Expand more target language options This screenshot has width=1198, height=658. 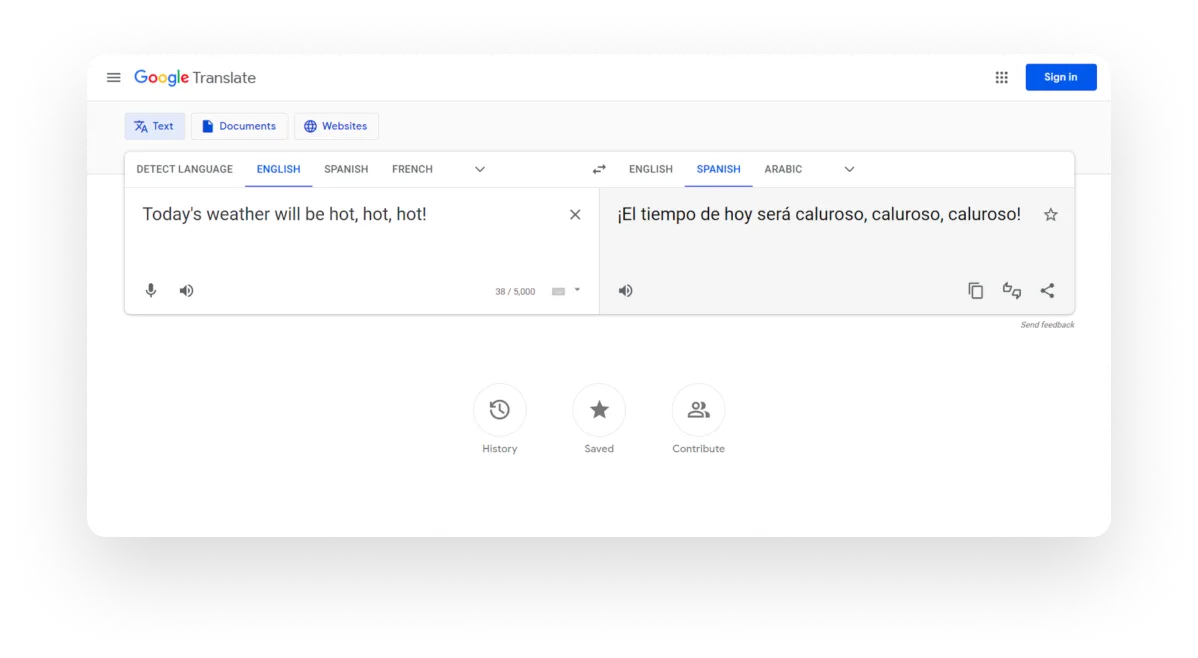point(848,169)
